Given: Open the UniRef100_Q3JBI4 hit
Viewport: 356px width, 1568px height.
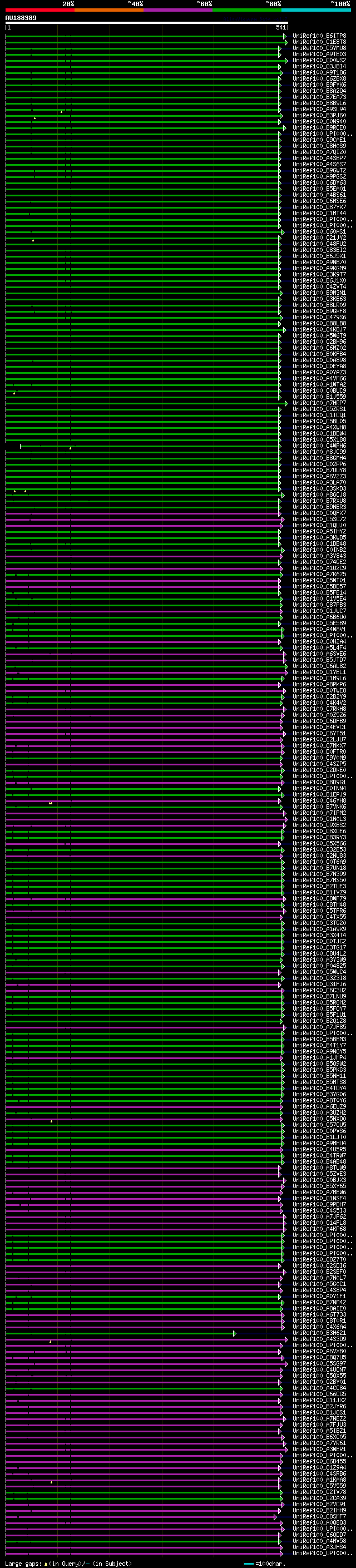Looking at the screenshot, I should pyautogui.click(x=319, y=66).
